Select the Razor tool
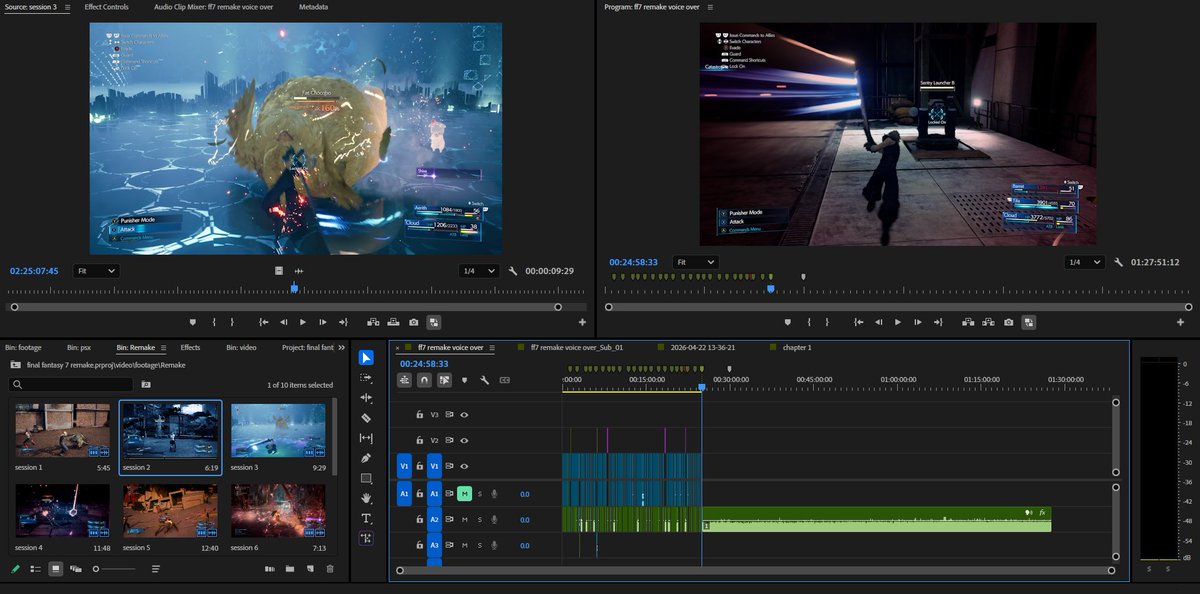Viewport: 1200px width, 594px height. (x=366, y=418)
